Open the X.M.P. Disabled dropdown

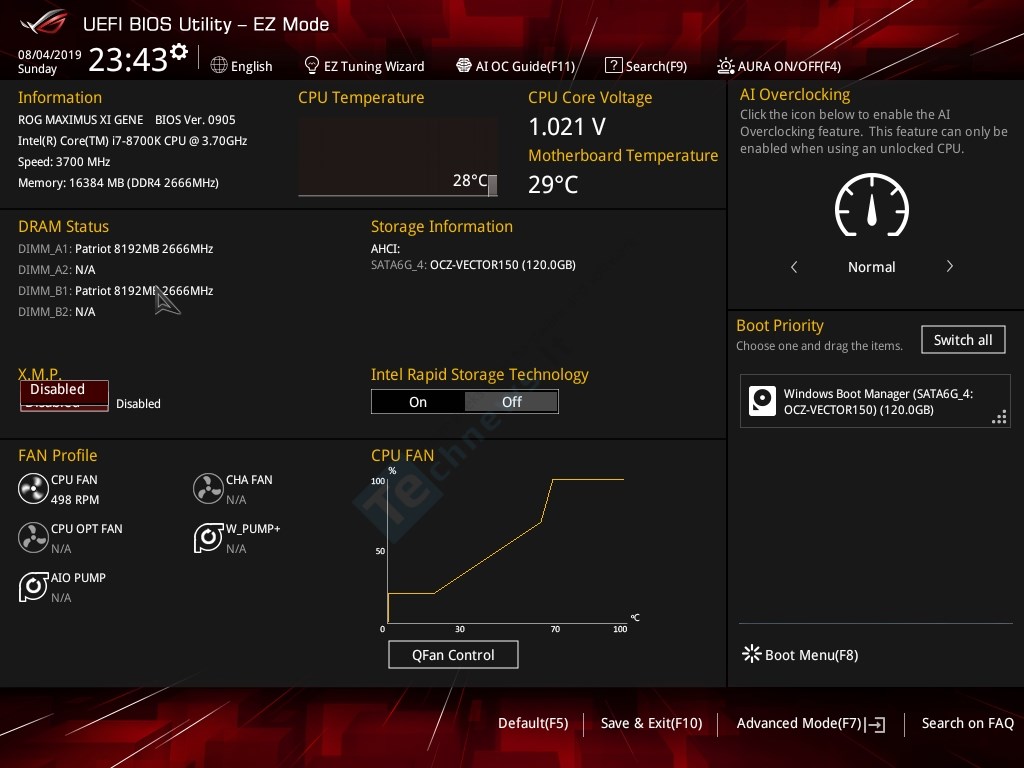64,396
